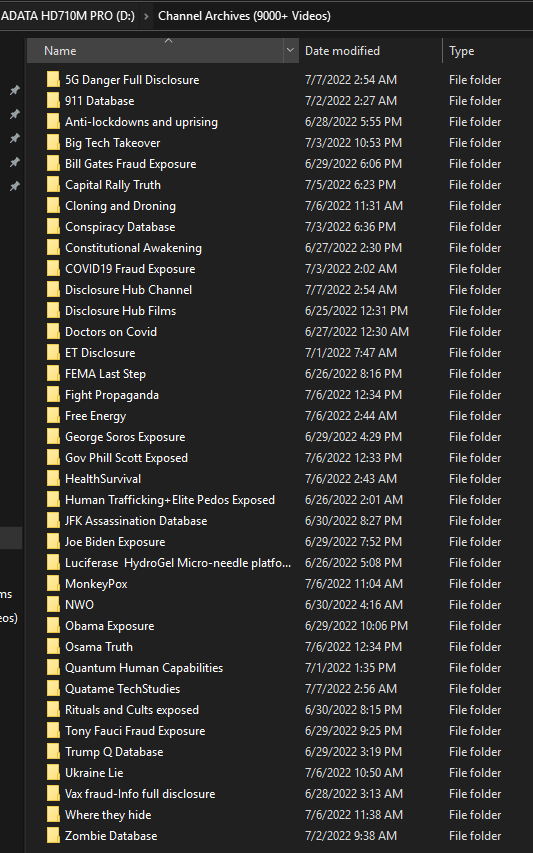Select the Ukraine Lie folder name
This screenshot has width=533, height=853.
pyautogui.click(x=94, y=772)
